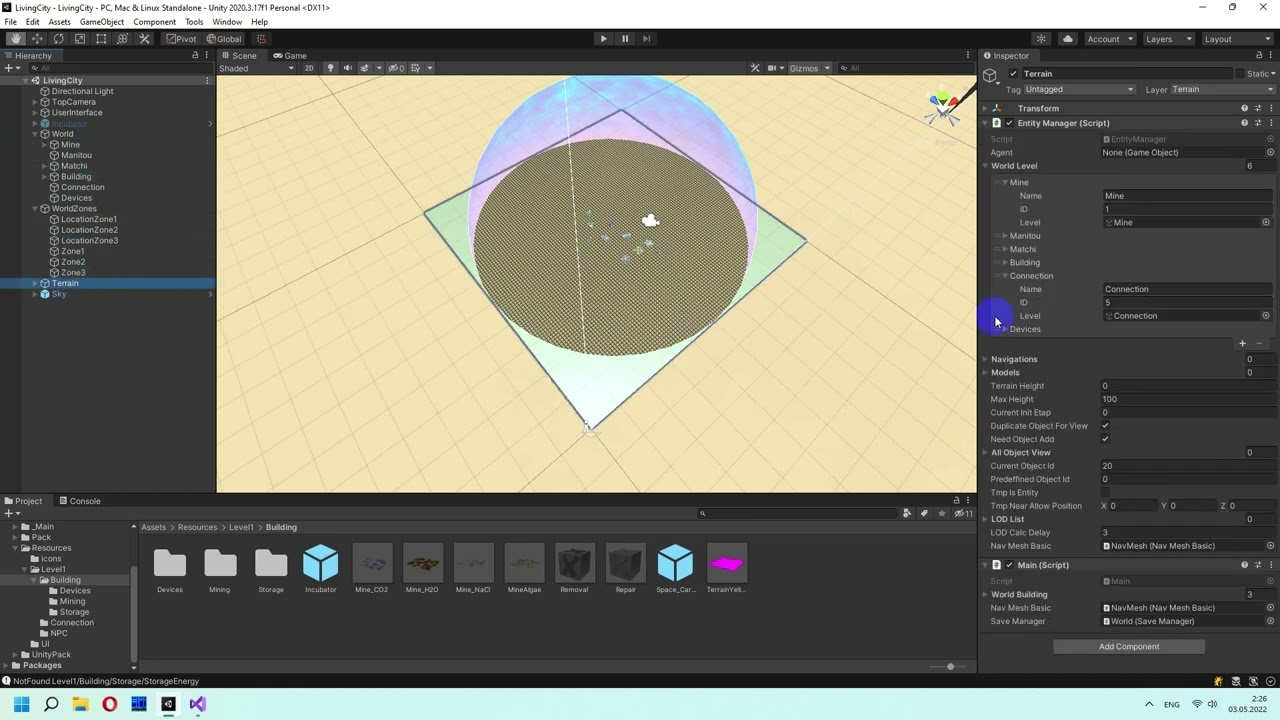Open Transform component help icon
The width and height of the screenshot is (1280, 720).
click(1245, 108)
